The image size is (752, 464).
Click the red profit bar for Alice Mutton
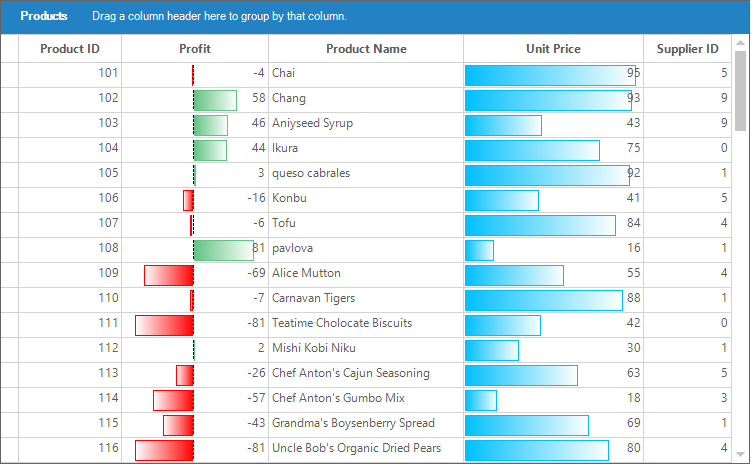(169, 274)
